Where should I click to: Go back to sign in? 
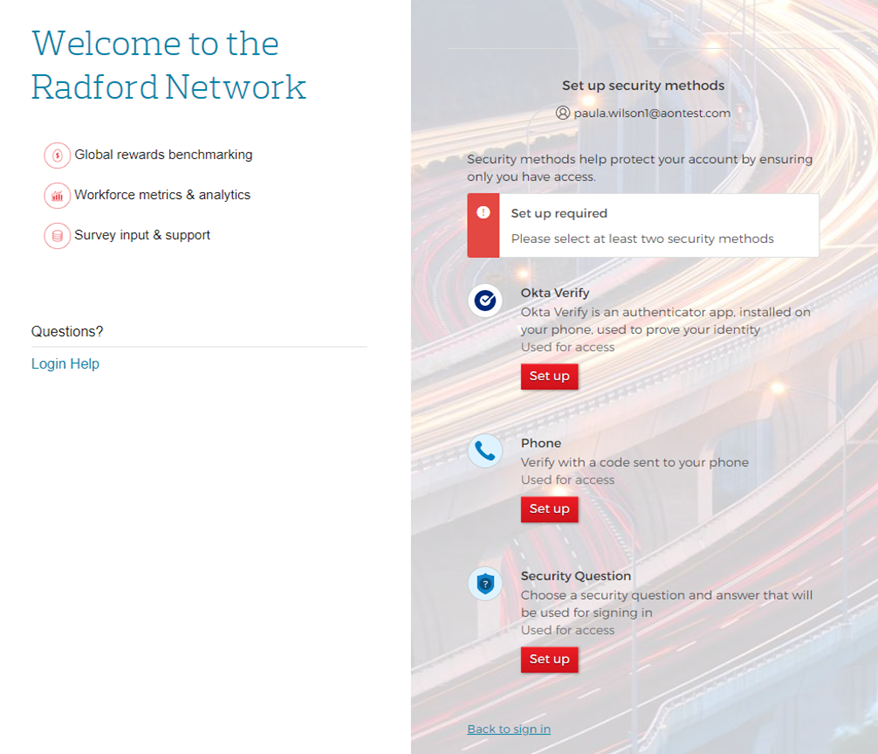click(x=509, y=729)
